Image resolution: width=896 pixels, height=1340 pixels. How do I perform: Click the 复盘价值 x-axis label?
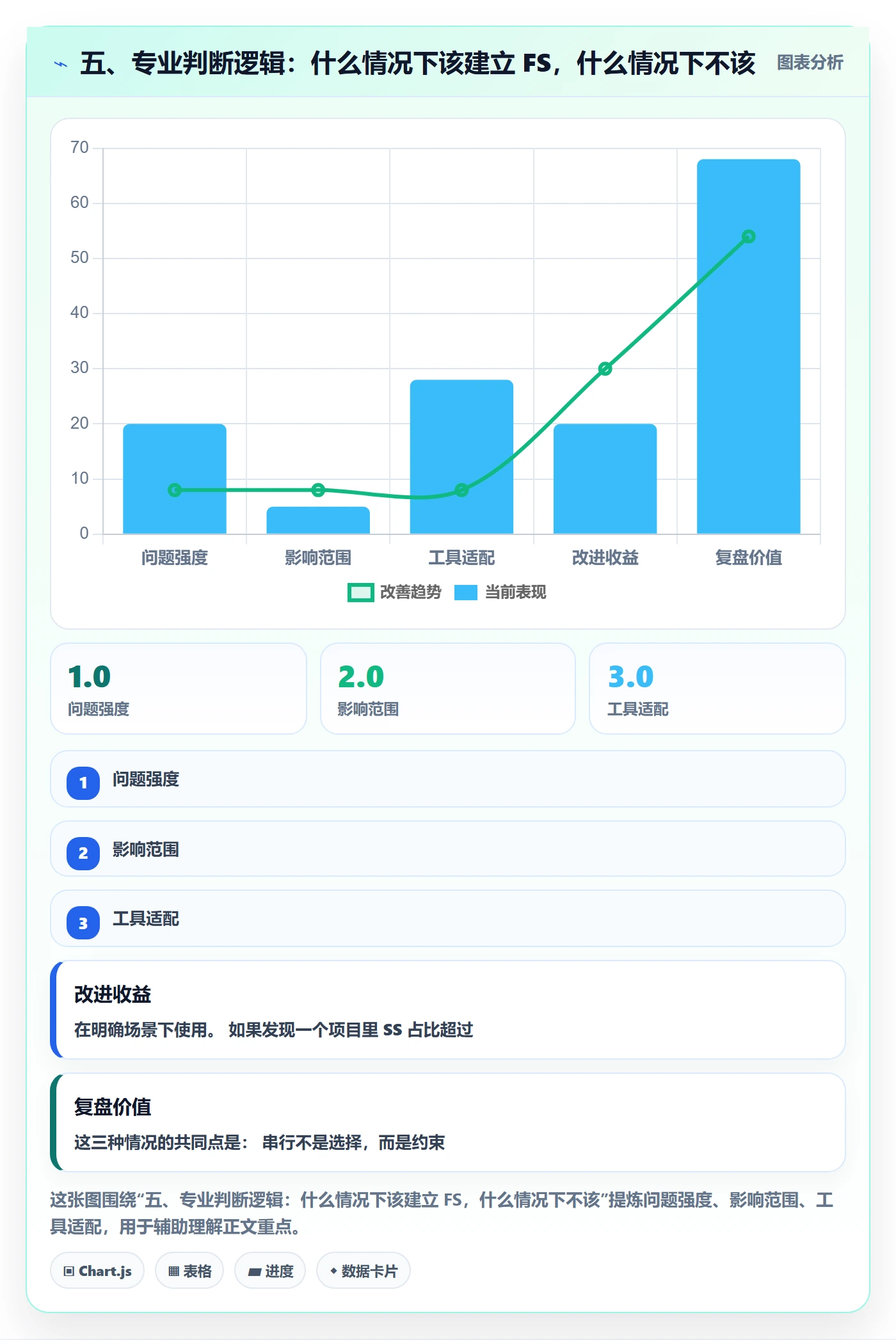[749, 557]
